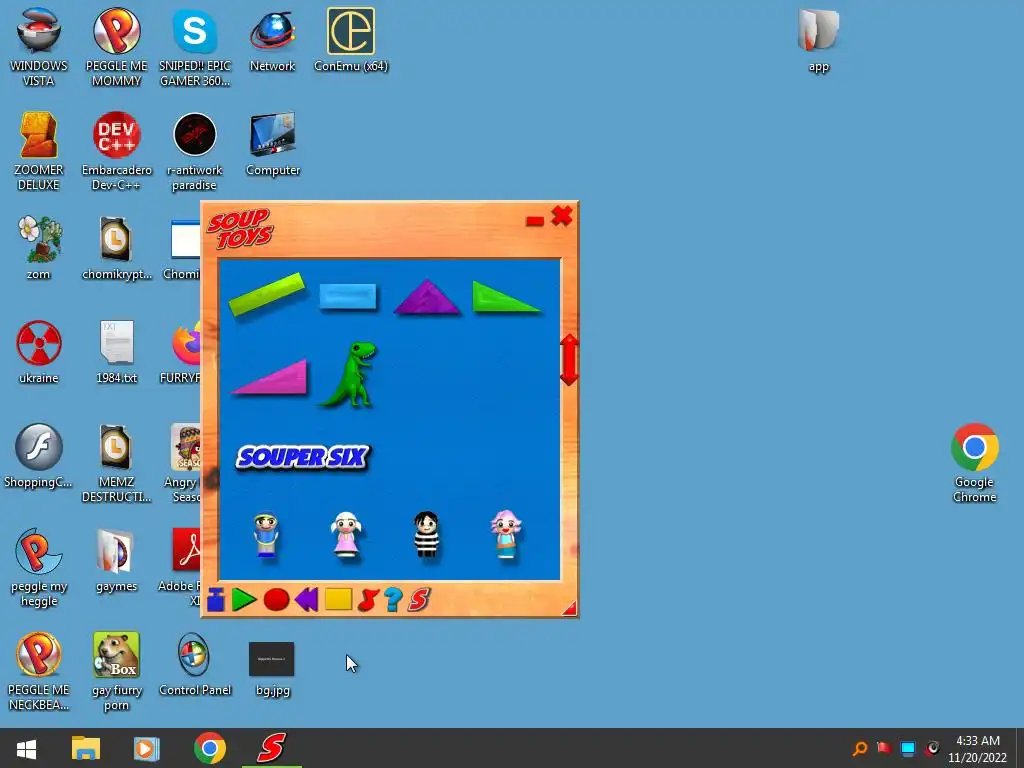Select the lime green plank toy
The image size is (1024, 768).
coord(266,294)
